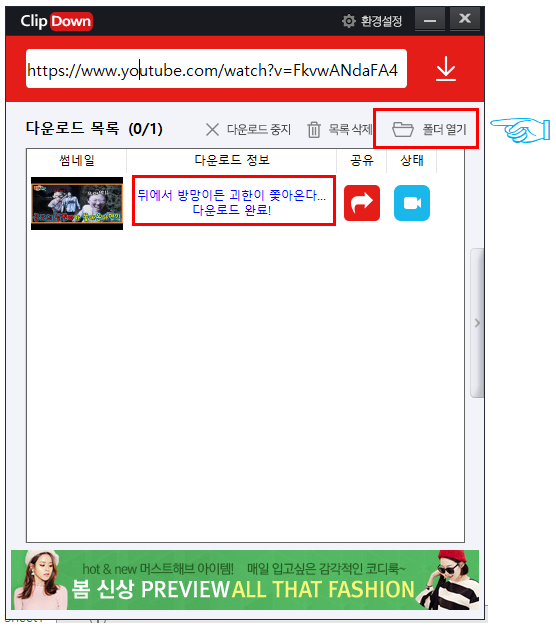Stop downloads with 다운로드 중지
This screenshot has width=556, height=627.
[248, 130]
